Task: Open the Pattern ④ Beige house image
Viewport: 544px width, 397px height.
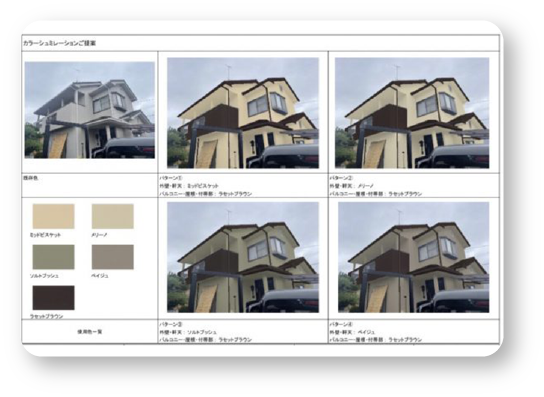Action: pyautogui.click(x=414, y=257)
